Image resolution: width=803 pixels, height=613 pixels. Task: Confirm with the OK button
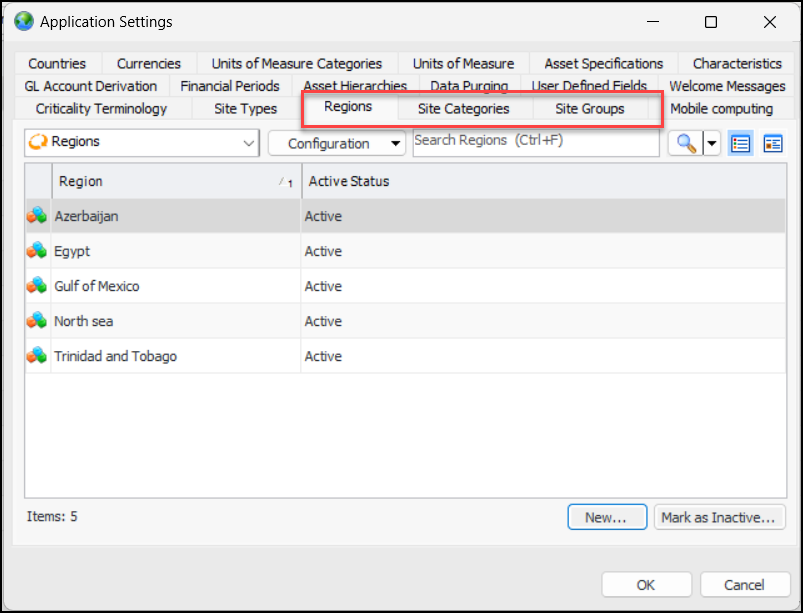pyautogui.click(x=646, y=585)
